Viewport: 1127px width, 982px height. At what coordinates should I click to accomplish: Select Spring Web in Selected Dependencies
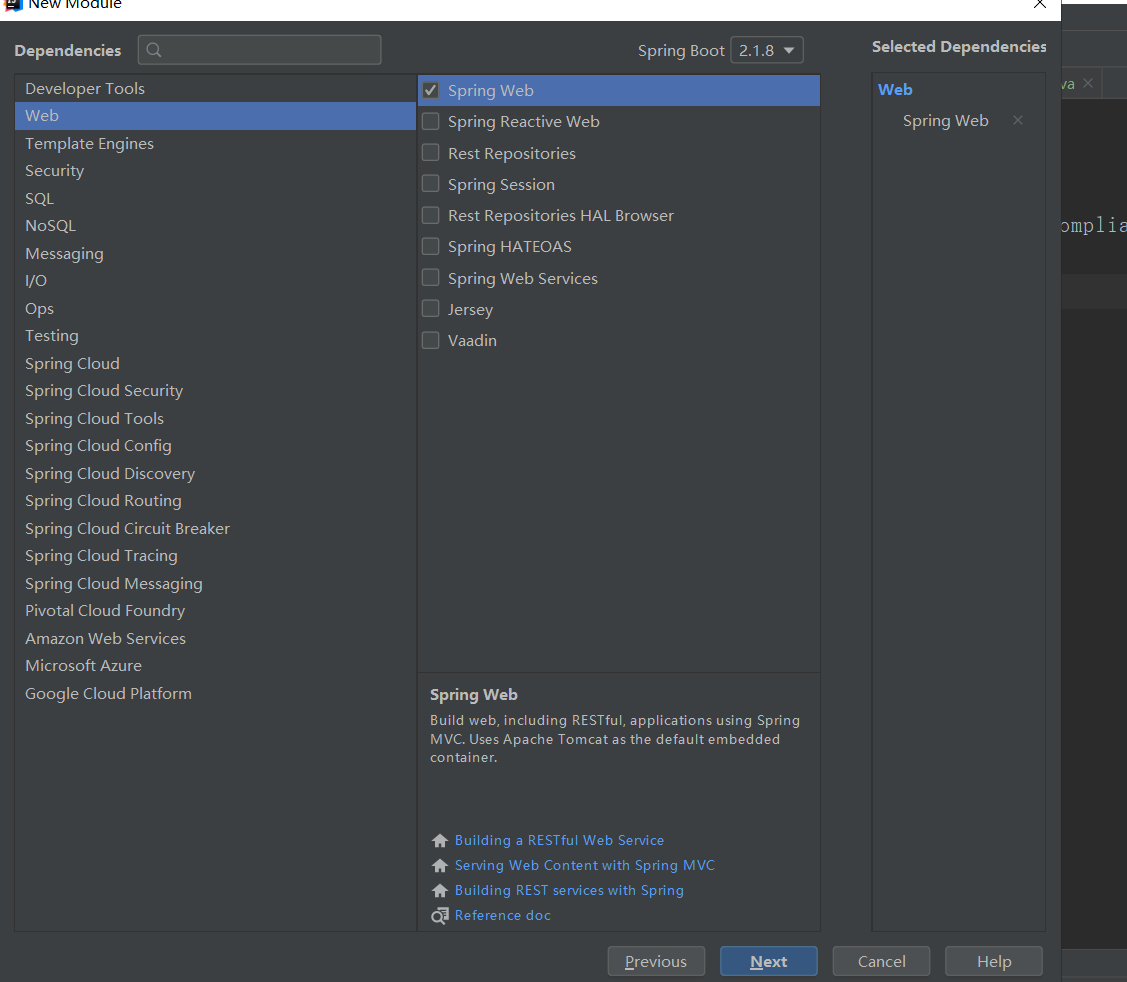[945, 121]
